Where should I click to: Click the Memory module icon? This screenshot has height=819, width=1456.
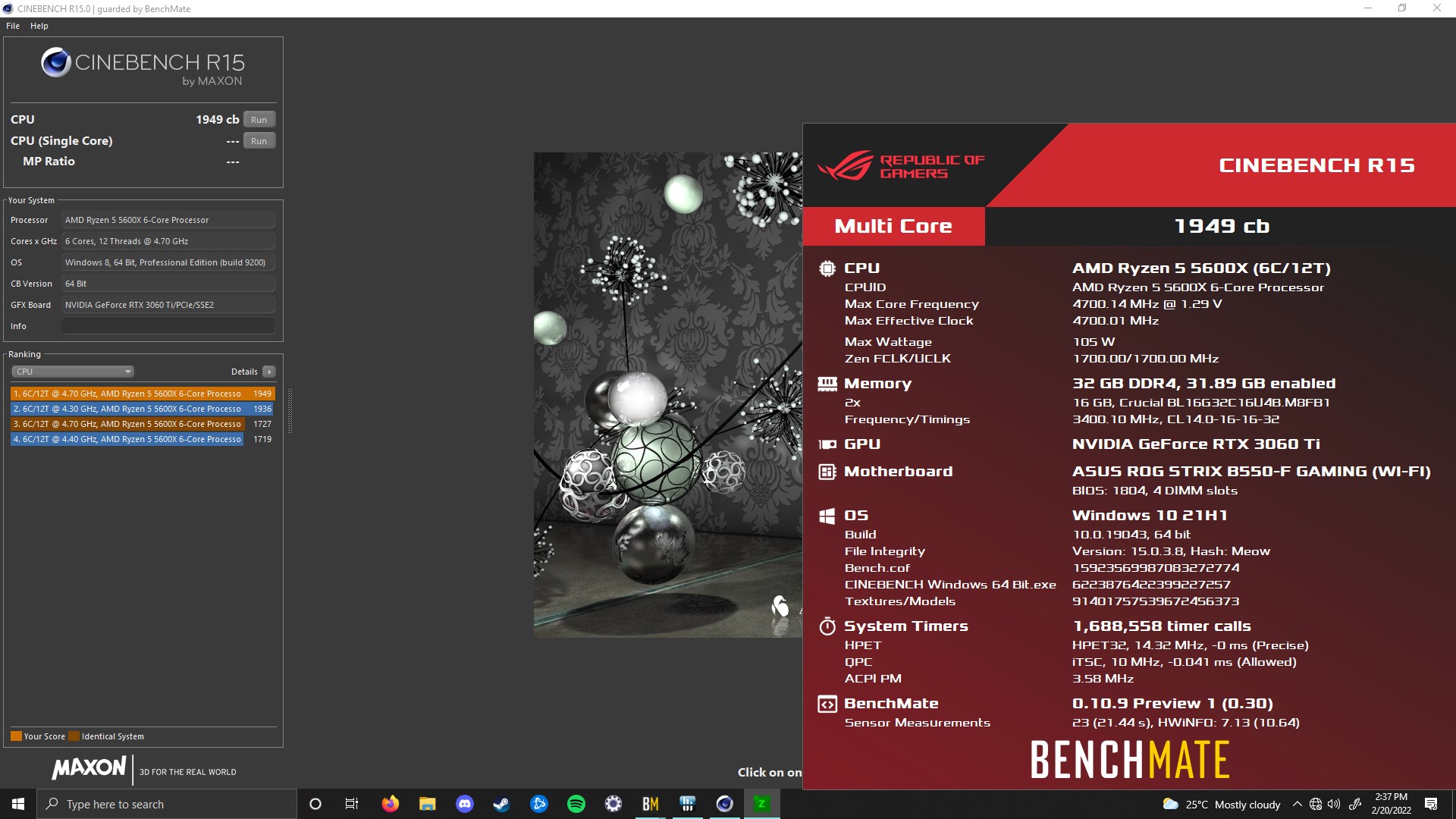[x=827, y=384]
